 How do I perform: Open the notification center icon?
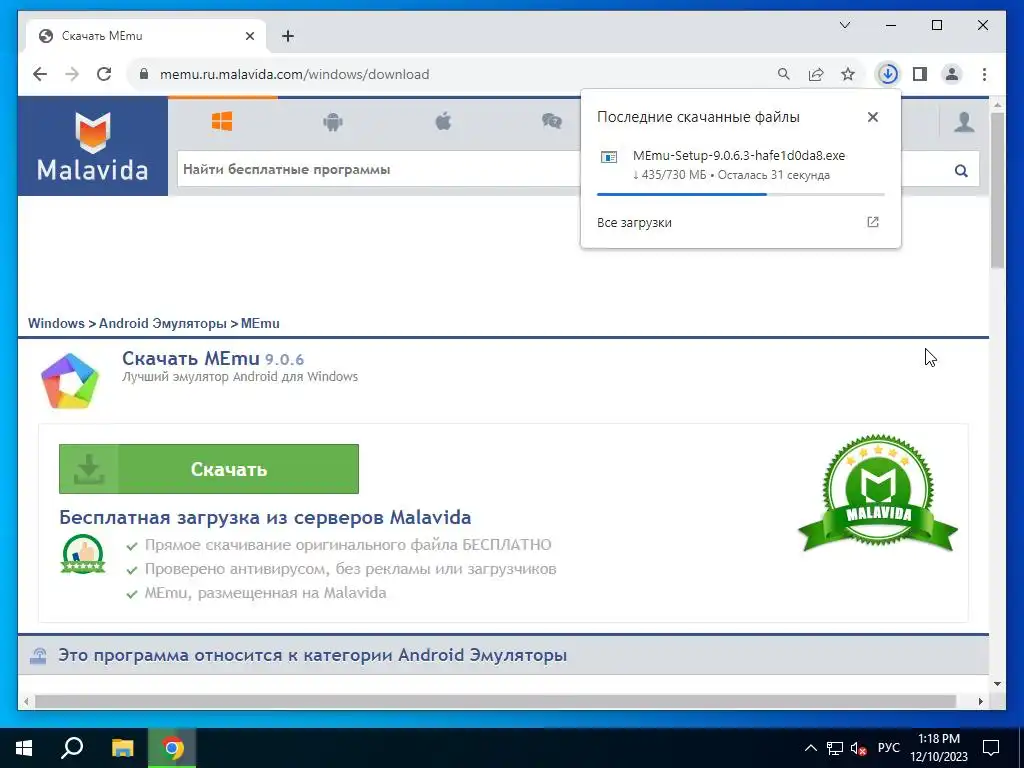pos(991,748)
